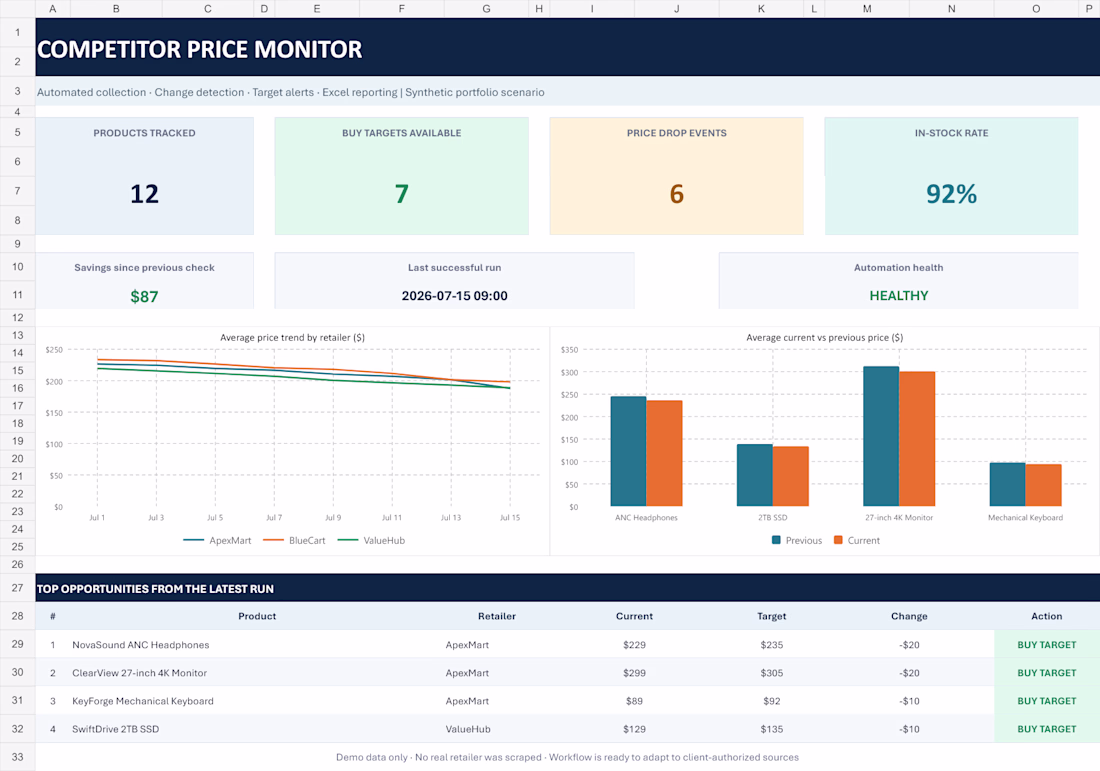Select row header 27
The height and width of the screenshot is (771, 1100).
tap(18, 588)
